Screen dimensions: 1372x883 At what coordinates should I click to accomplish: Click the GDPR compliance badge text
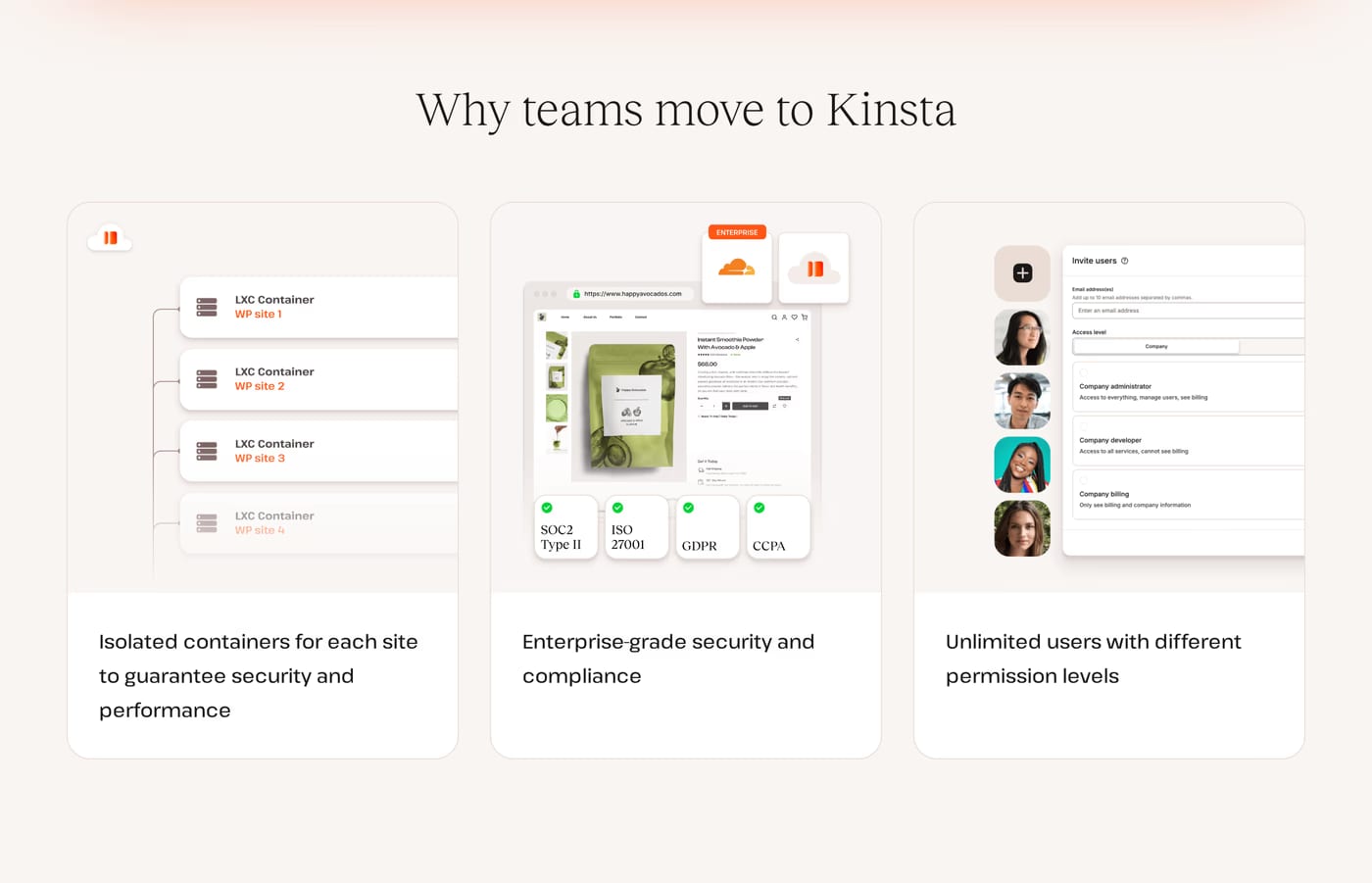pos(699,546)
